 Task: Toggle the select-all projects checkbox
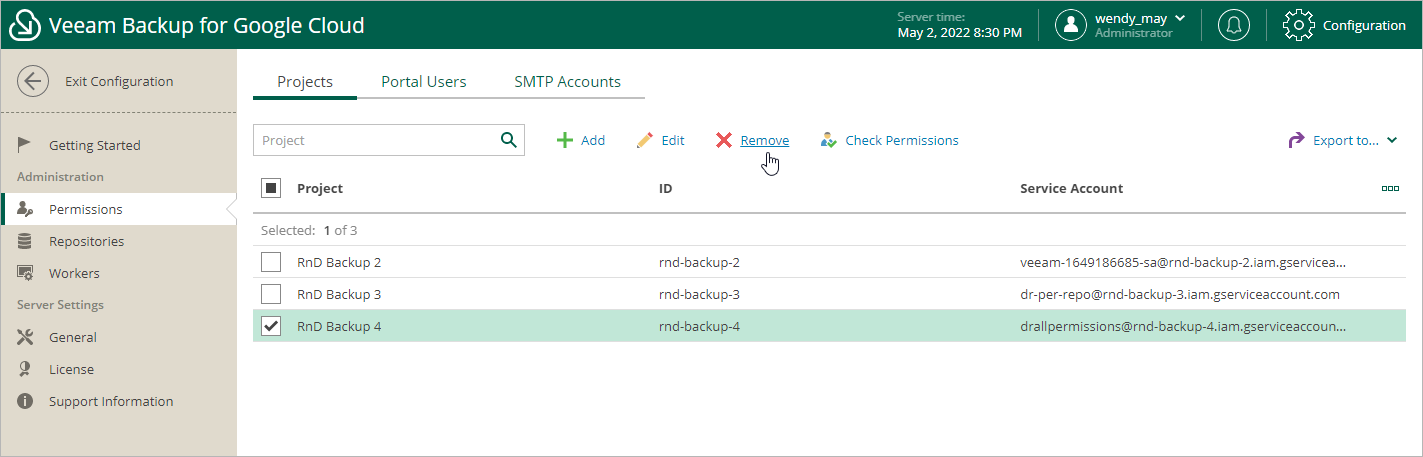(x=271, y=187)
